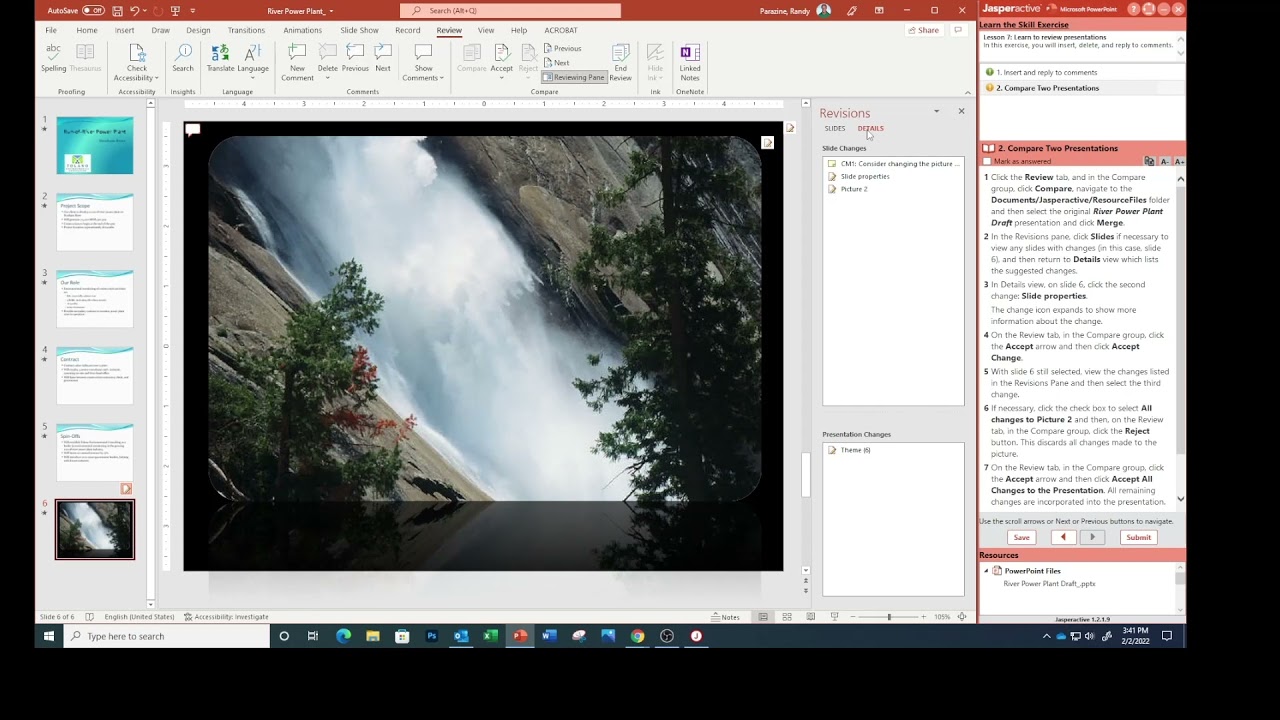
Task: Click Previous change in Compare group
Action: (x=563, y=48)
